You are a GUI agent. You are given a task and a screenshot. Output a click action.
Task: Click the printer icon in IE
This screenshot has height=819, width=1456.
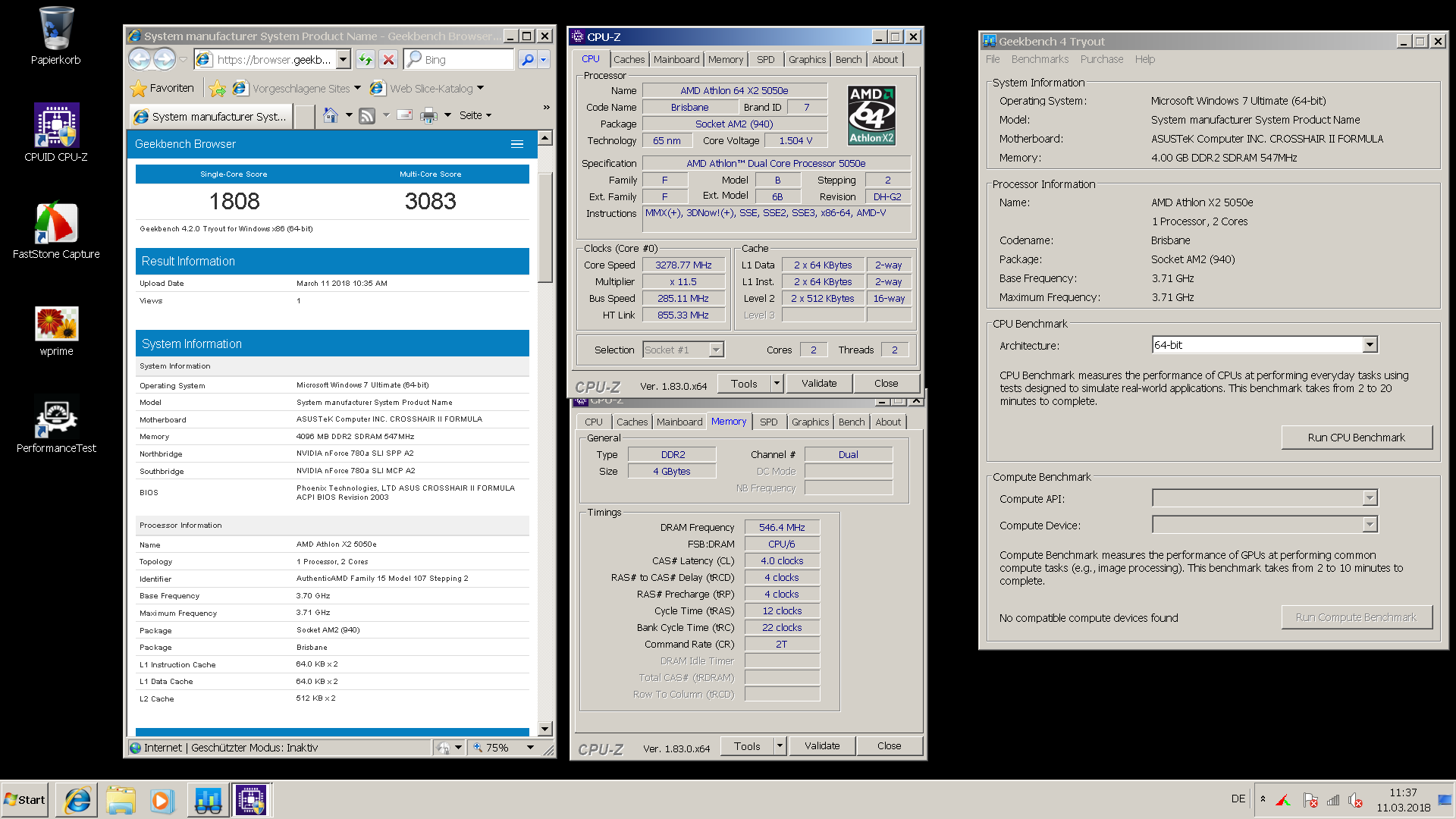point(428,115)
